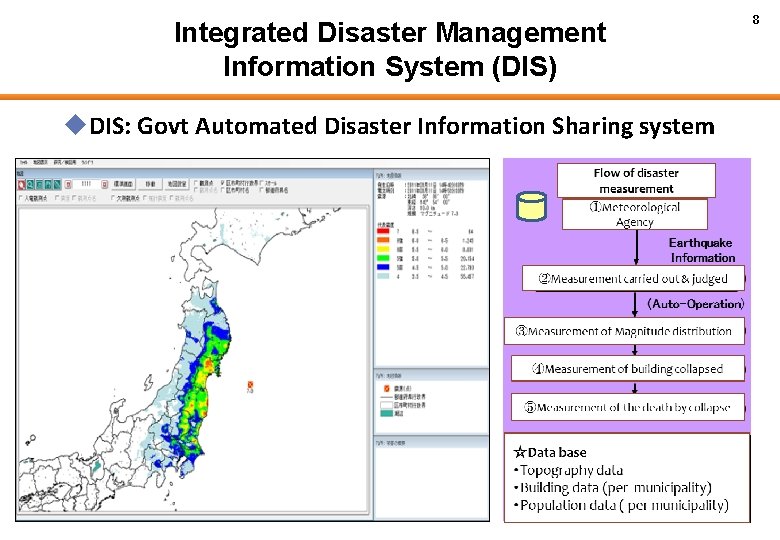This screenshot has width=780, height=540.
Task: Click the white boundary box in lower legend
Action: click(x=386, y=405)
